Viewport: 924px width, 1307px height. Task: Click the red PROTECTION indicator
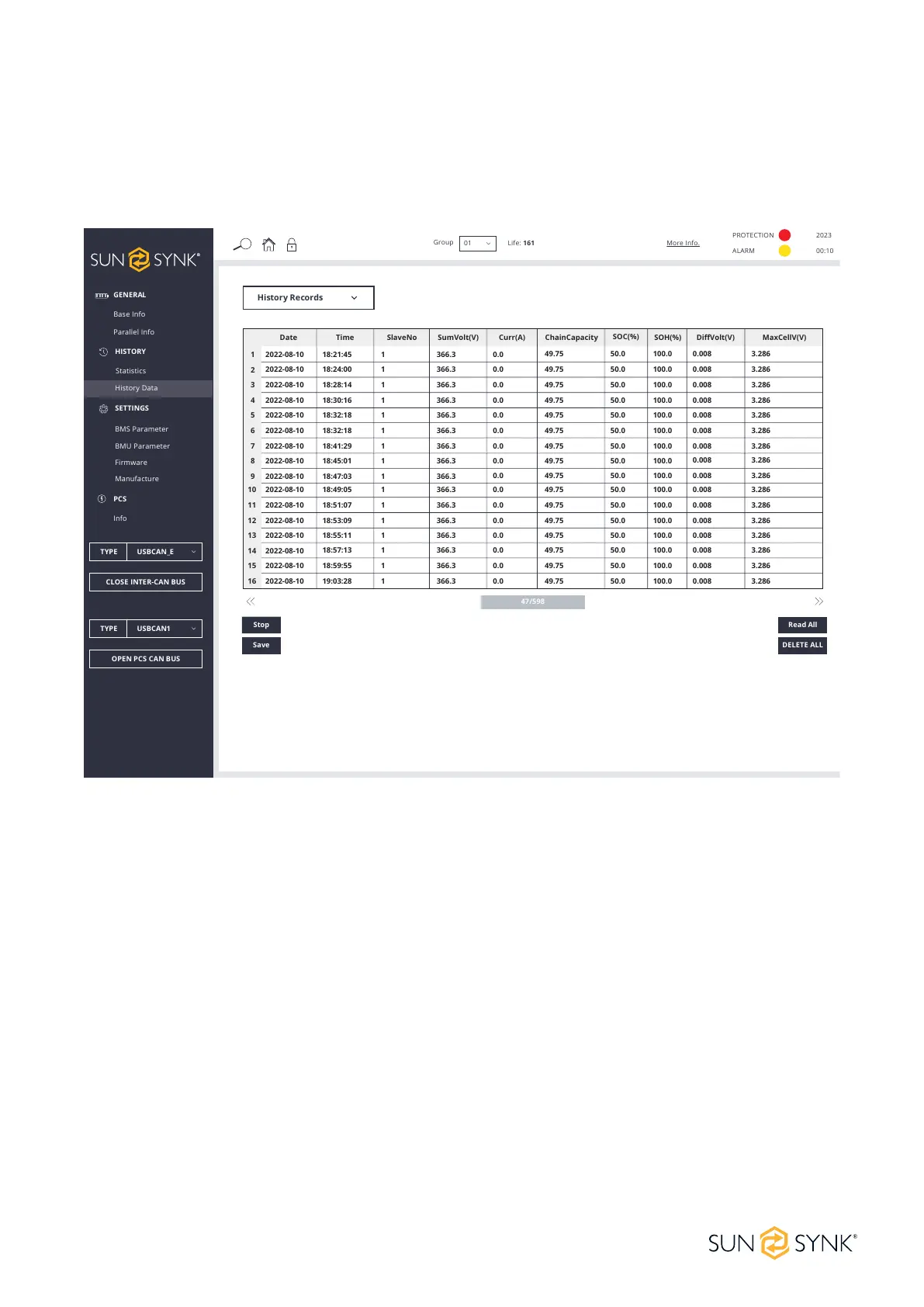[784, 235]
